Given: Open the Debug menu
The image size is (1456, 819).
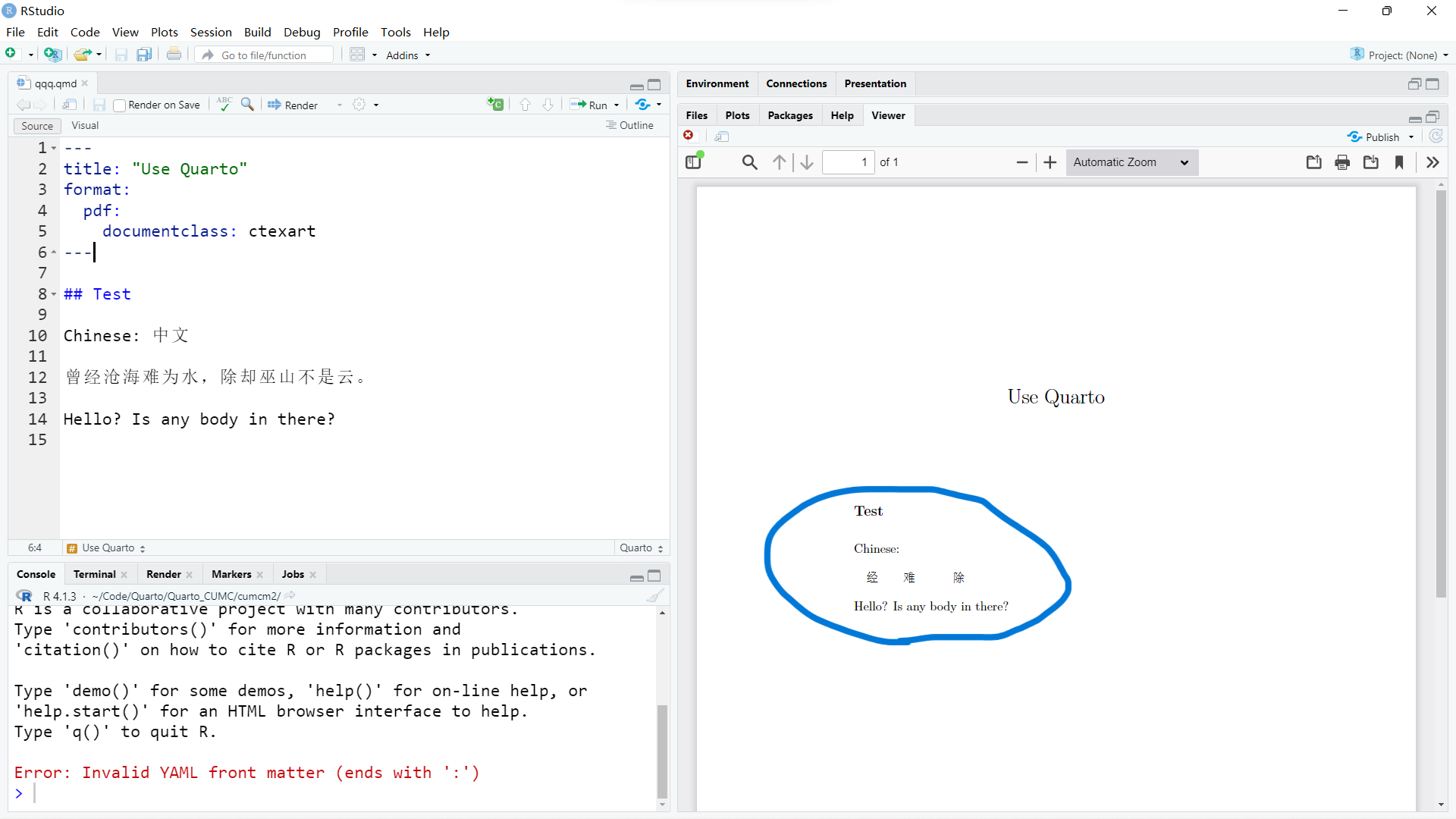Looking at the screenshot, I should [302, 32].
